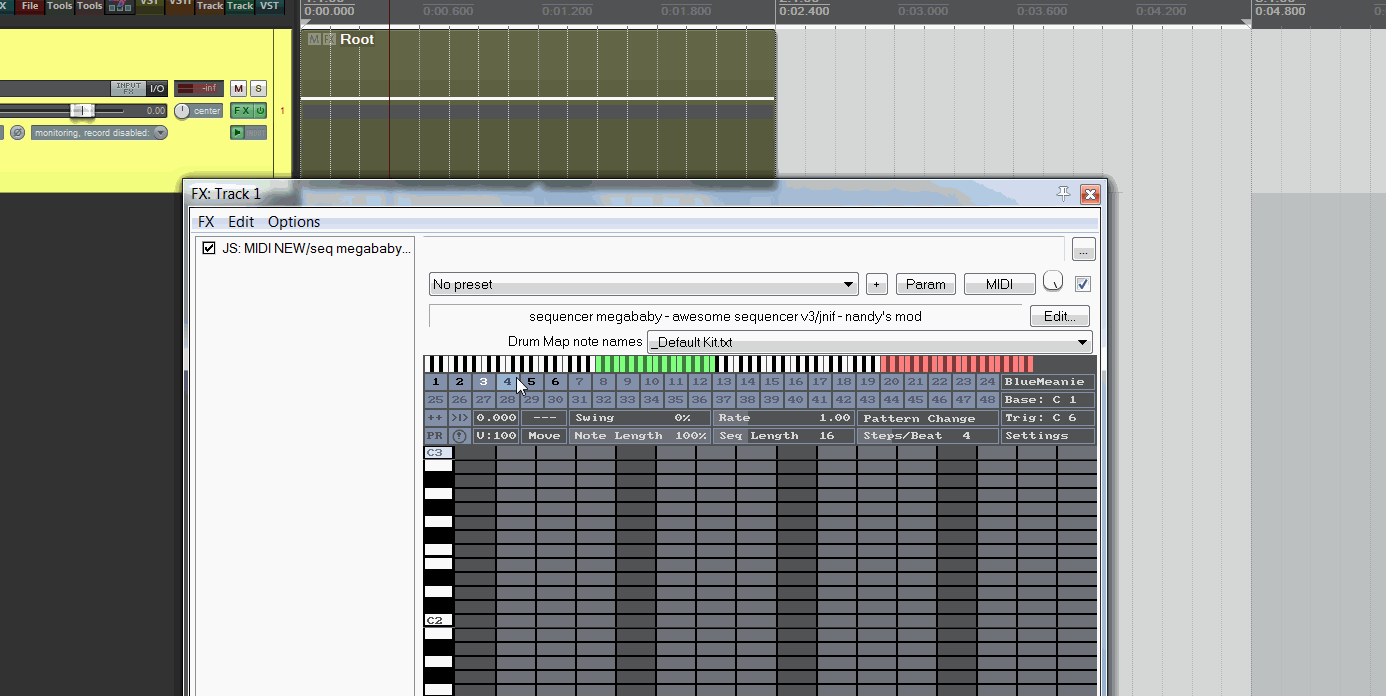
Task: Click the Param button
Action: (x=925, y=285)
